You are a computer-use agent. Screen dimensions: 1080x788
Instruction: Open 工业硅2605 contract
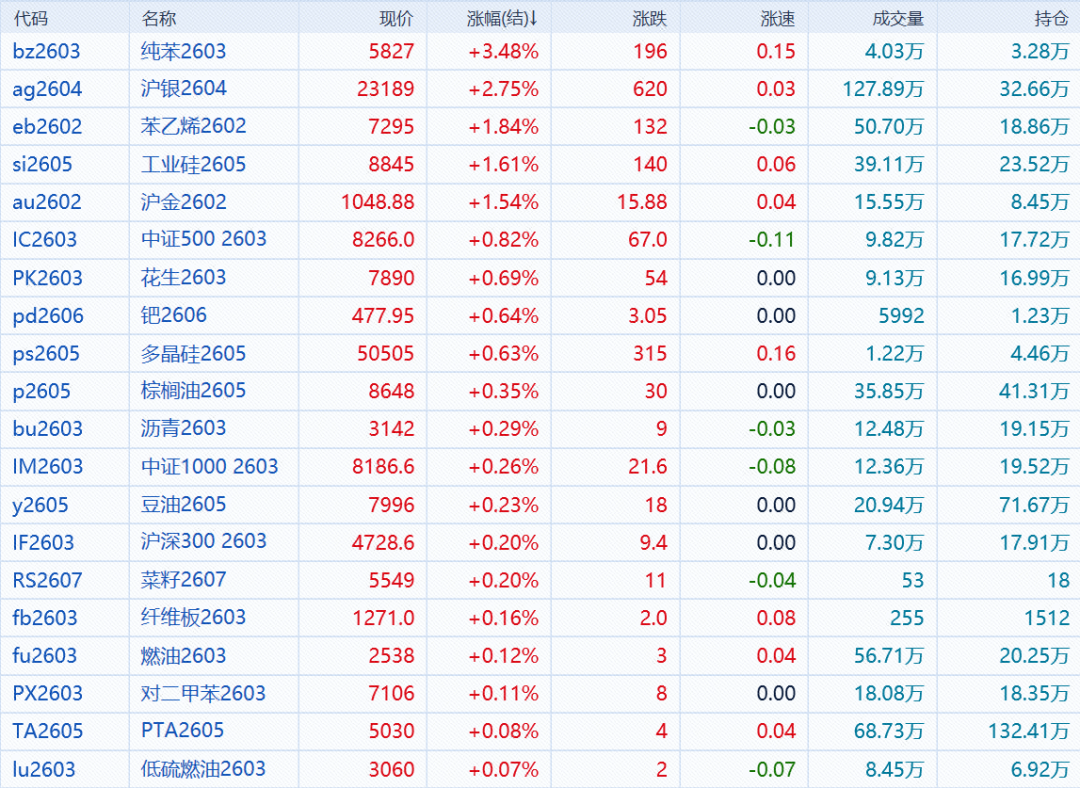click(193, 164)
